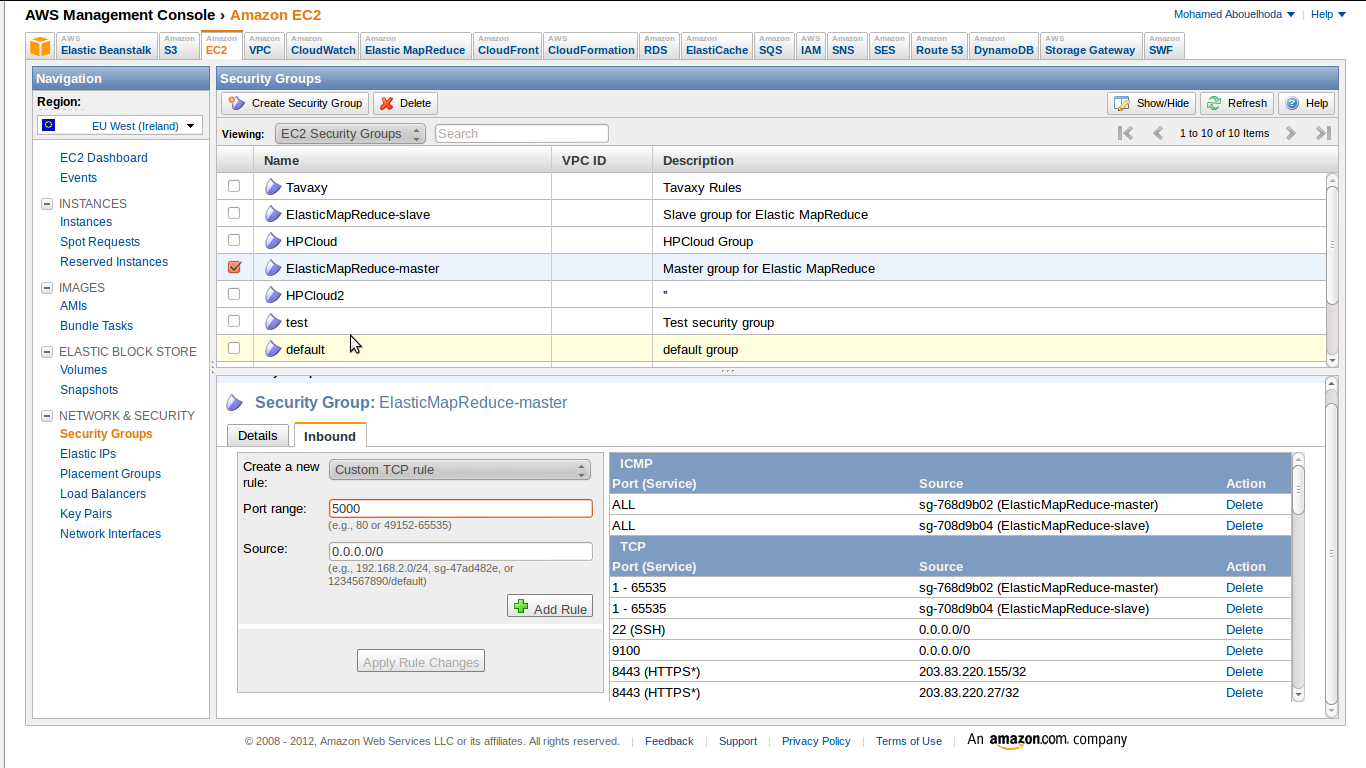Click the Search security groups field
This screenshot has width=1366, height=768.
[521, 133]
